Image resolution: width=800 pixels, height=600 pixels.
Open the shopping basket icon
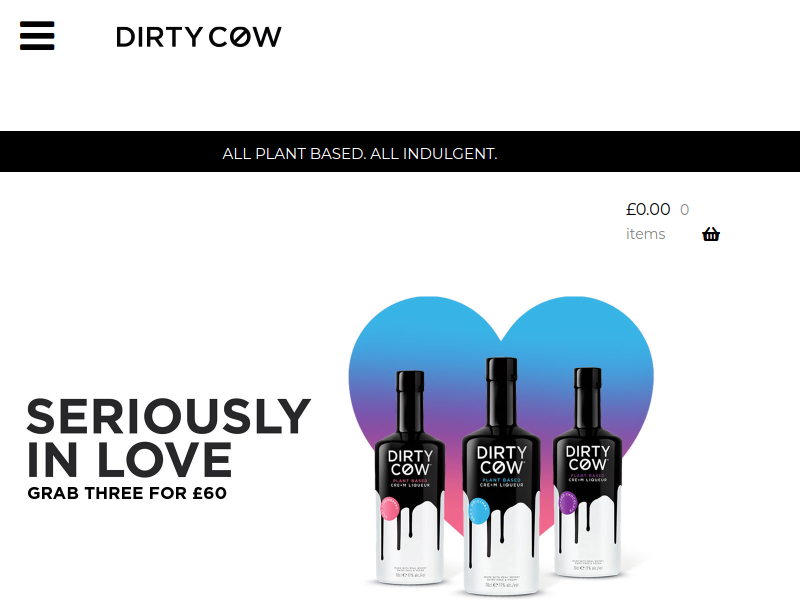(711, 234)
